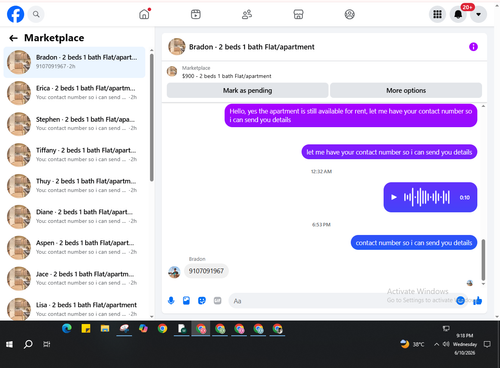500x368 pixels.
Task: Launch Microsoft Edge from taskbar
Action: (67, 329)
